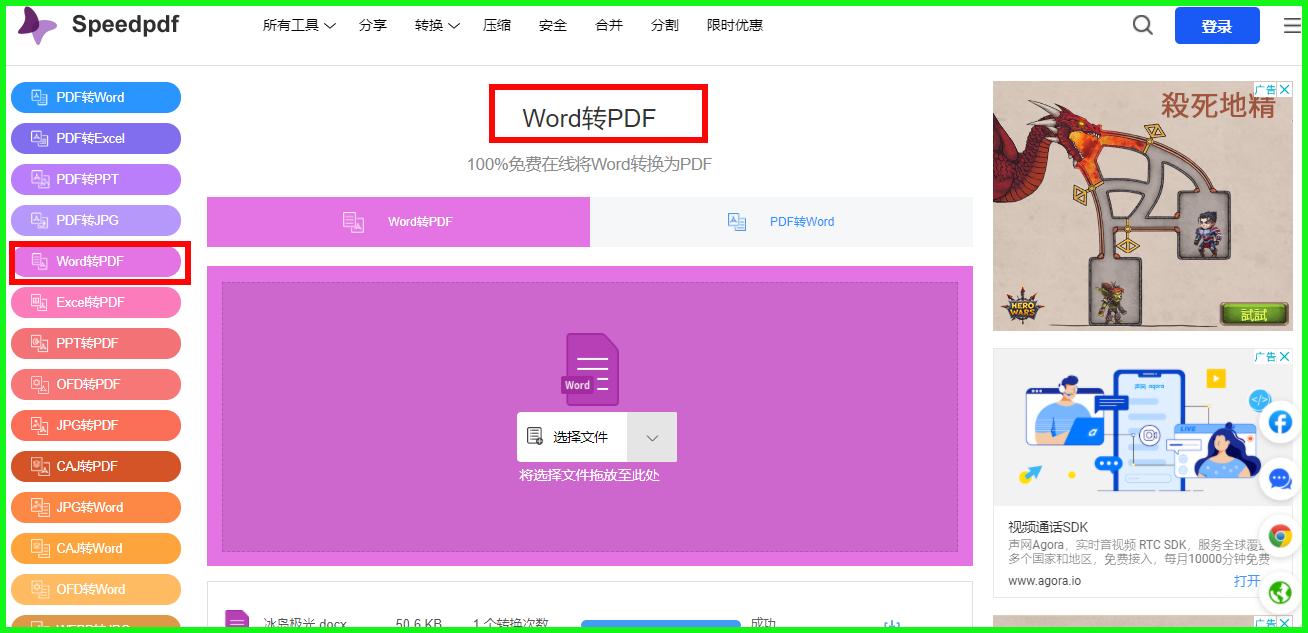1308x633 pixels.
Task: Open the file selection dropdown arrow
Action: pyautogui.click(x=652, y=437)
